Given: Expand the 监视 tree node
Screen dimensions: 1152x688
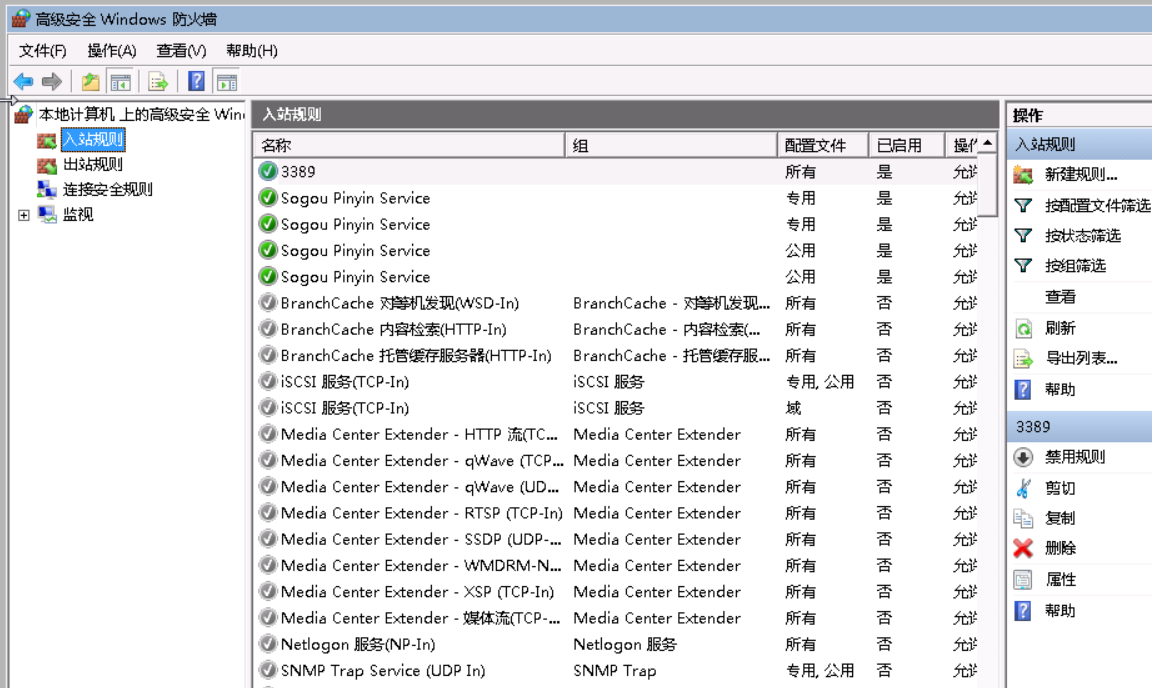Looking at the screenshot, I should click(24, 215).
